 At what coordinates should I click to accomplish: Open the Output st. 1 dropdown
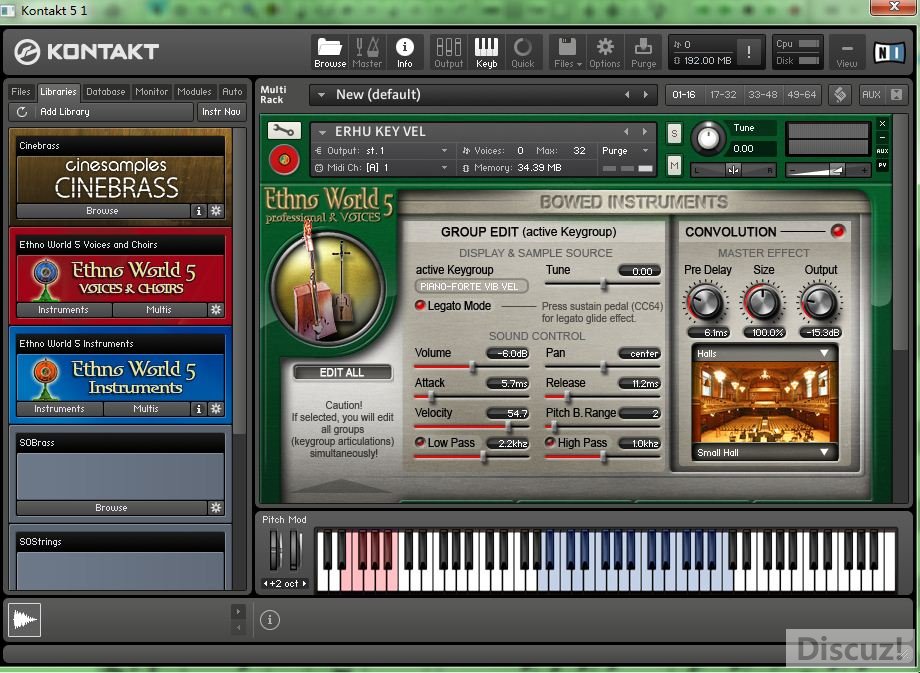pyautogui.click(x=444, y=151)
